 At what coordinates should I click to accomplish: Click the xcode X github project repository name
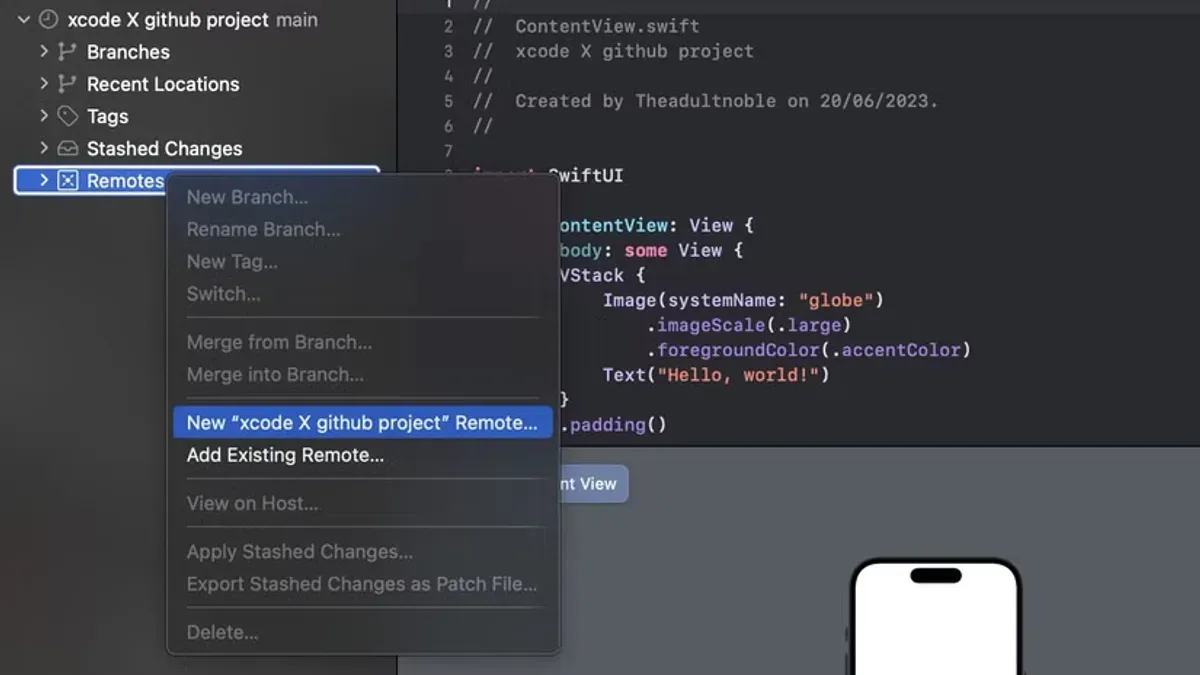tap(168, 19)
